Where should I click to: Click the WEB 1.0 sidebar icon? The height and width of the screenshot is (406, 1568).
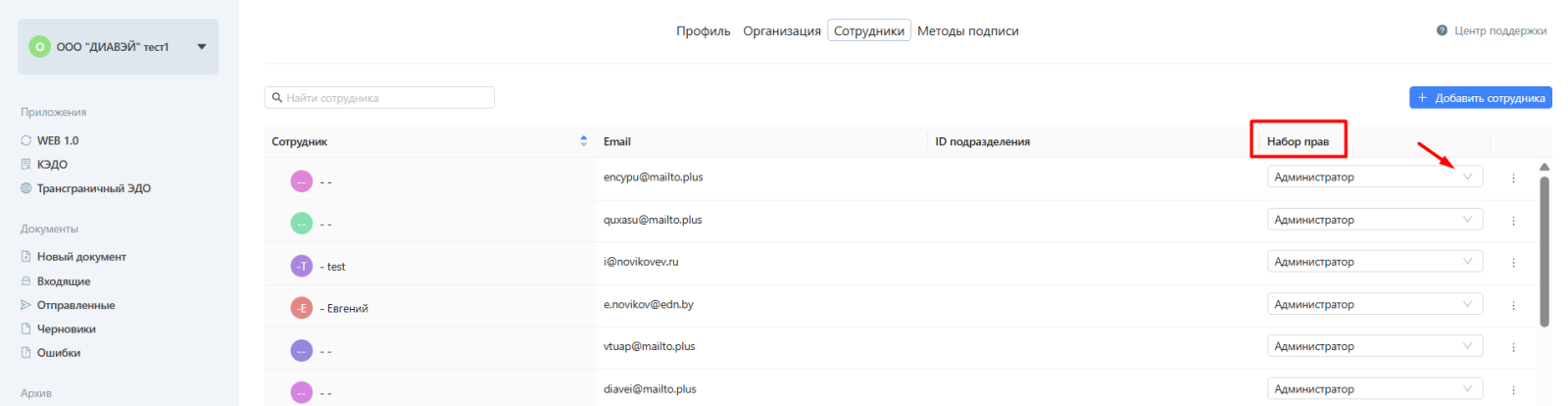pyautogui.click(x=26, y=140)
